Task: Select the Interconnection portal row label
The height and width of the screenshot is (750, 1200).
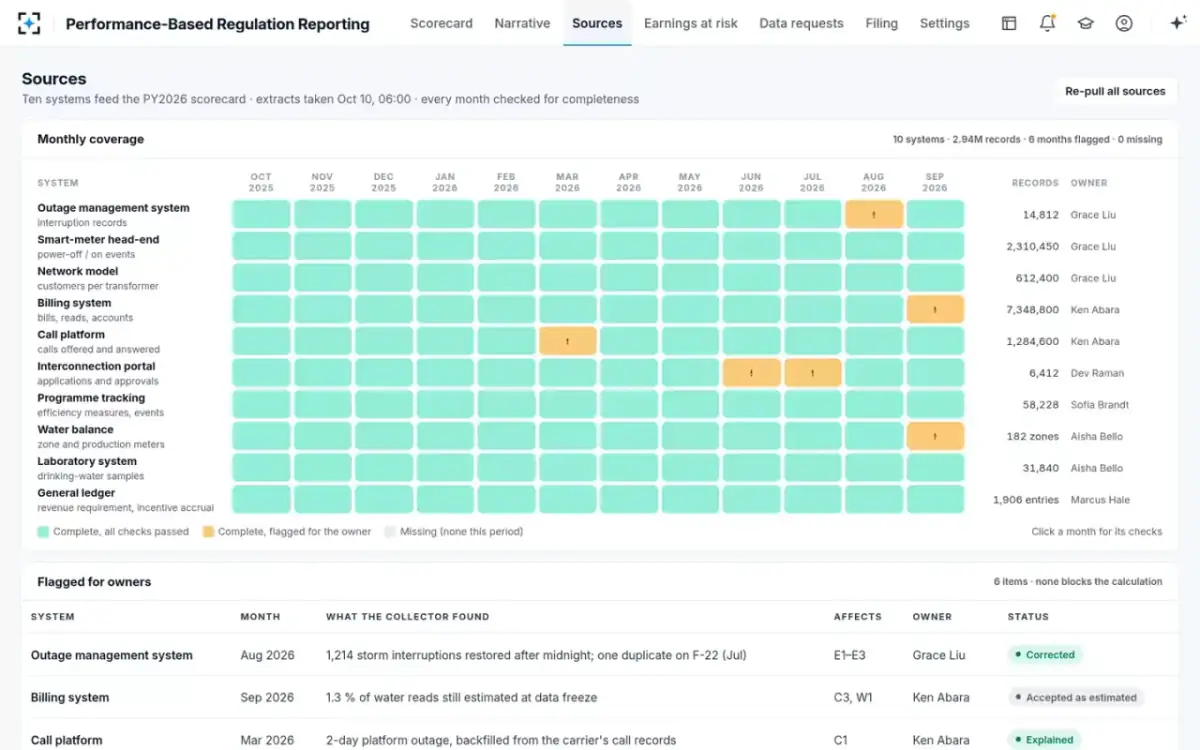Action: coord(96,366)
